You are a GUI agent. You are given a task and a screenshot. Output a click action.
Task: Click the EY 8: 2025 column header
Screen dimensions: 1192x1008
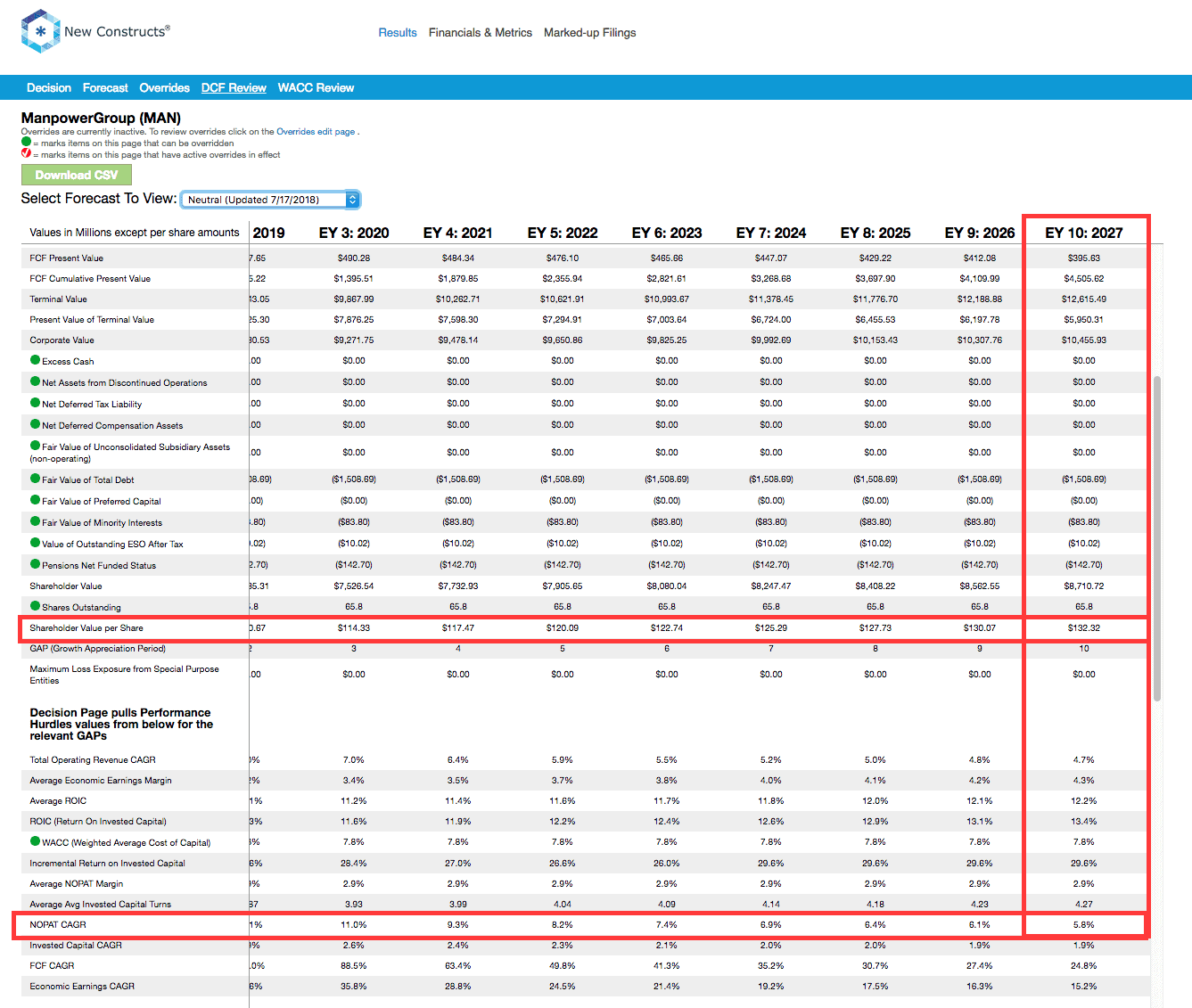point(876,233)
